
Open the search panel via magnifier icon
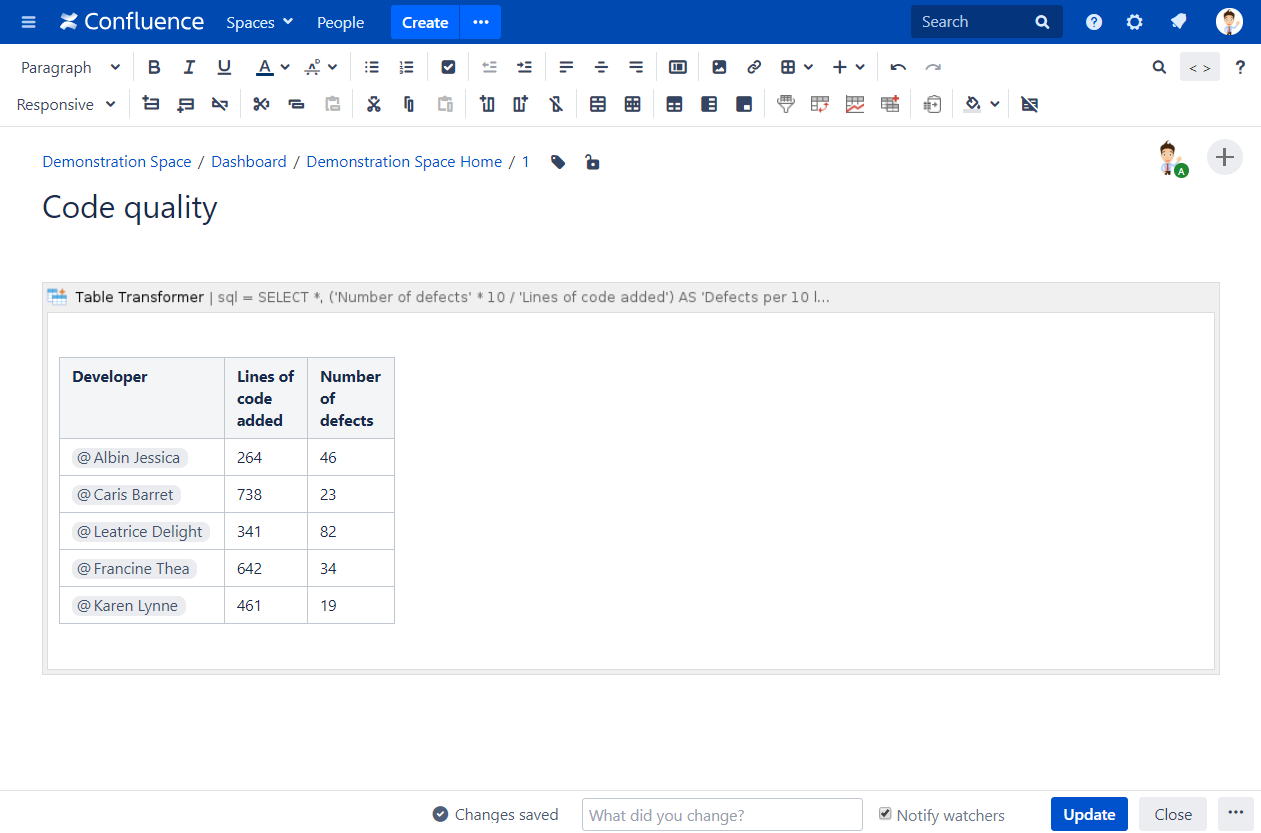pos(1159,66)
